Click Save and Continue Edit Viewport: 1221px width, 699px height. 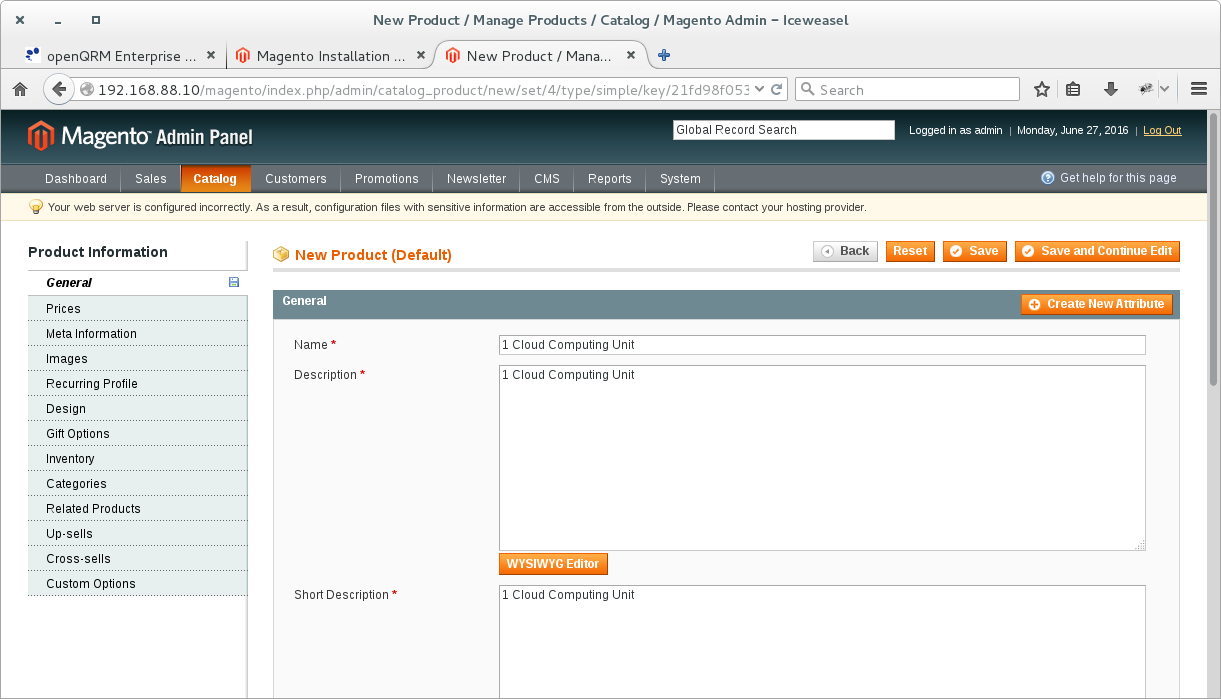coord(1097,251)
